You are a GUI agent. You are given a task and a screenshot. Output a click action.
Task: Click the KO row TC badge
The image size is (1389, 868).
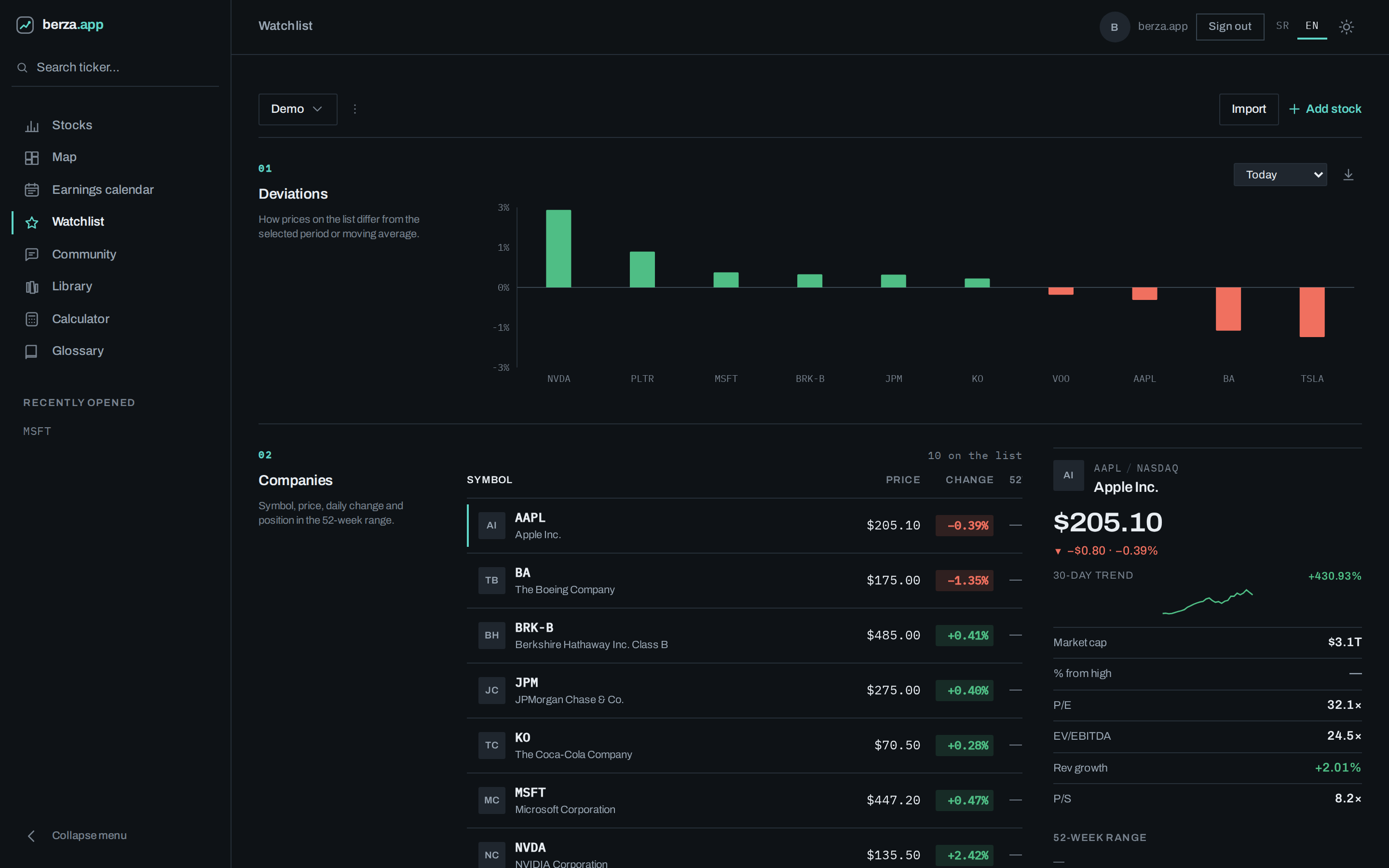[491, 745]
